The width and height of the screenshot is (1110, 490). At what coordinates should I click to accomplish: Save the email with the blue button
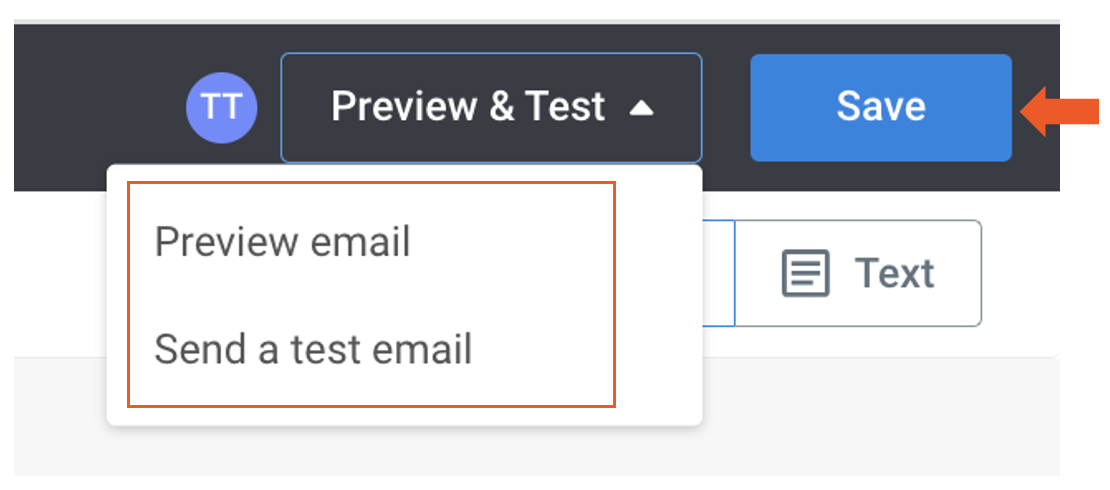[880, 108]
